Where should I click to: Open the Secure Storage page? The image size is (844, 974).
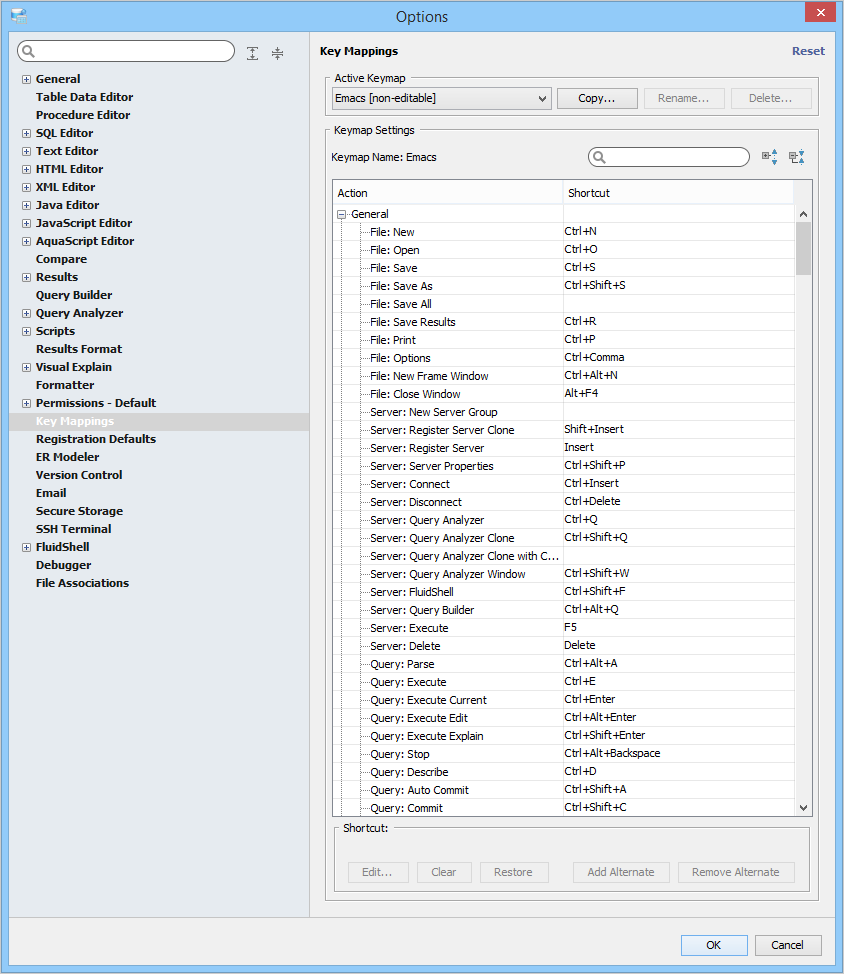pyautogui.click(x=79, y=511)
